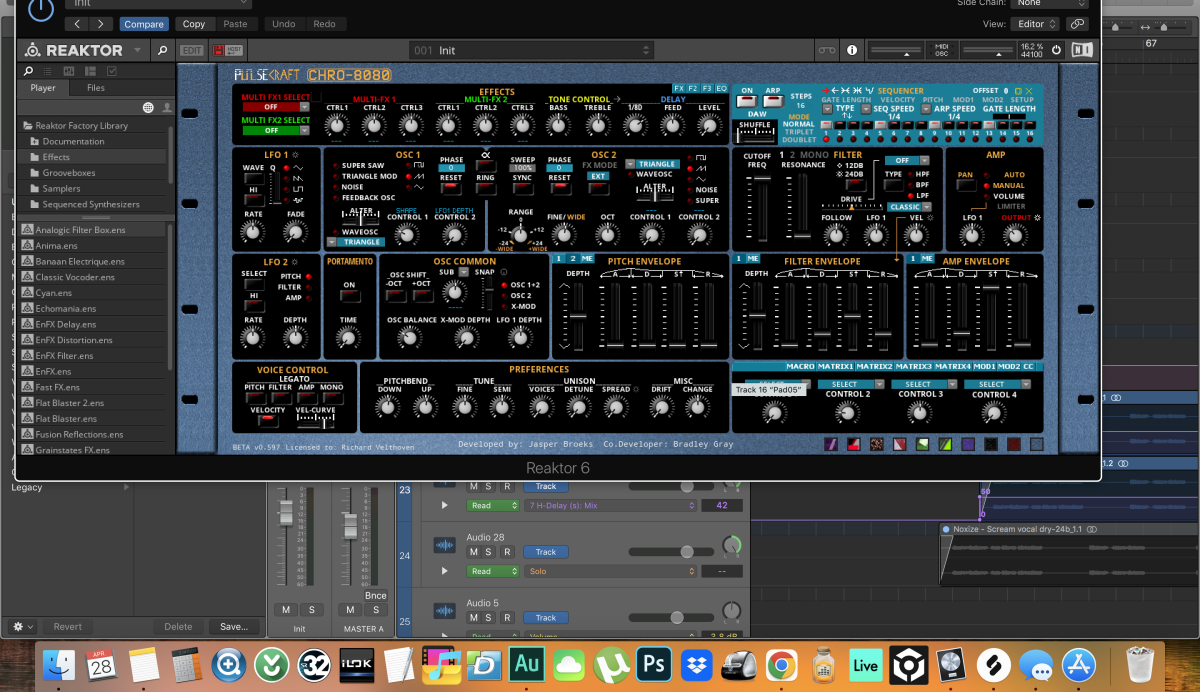Click the next preset arrow button
Screen dimensions: 1200x692
click(x=102, y=24)
